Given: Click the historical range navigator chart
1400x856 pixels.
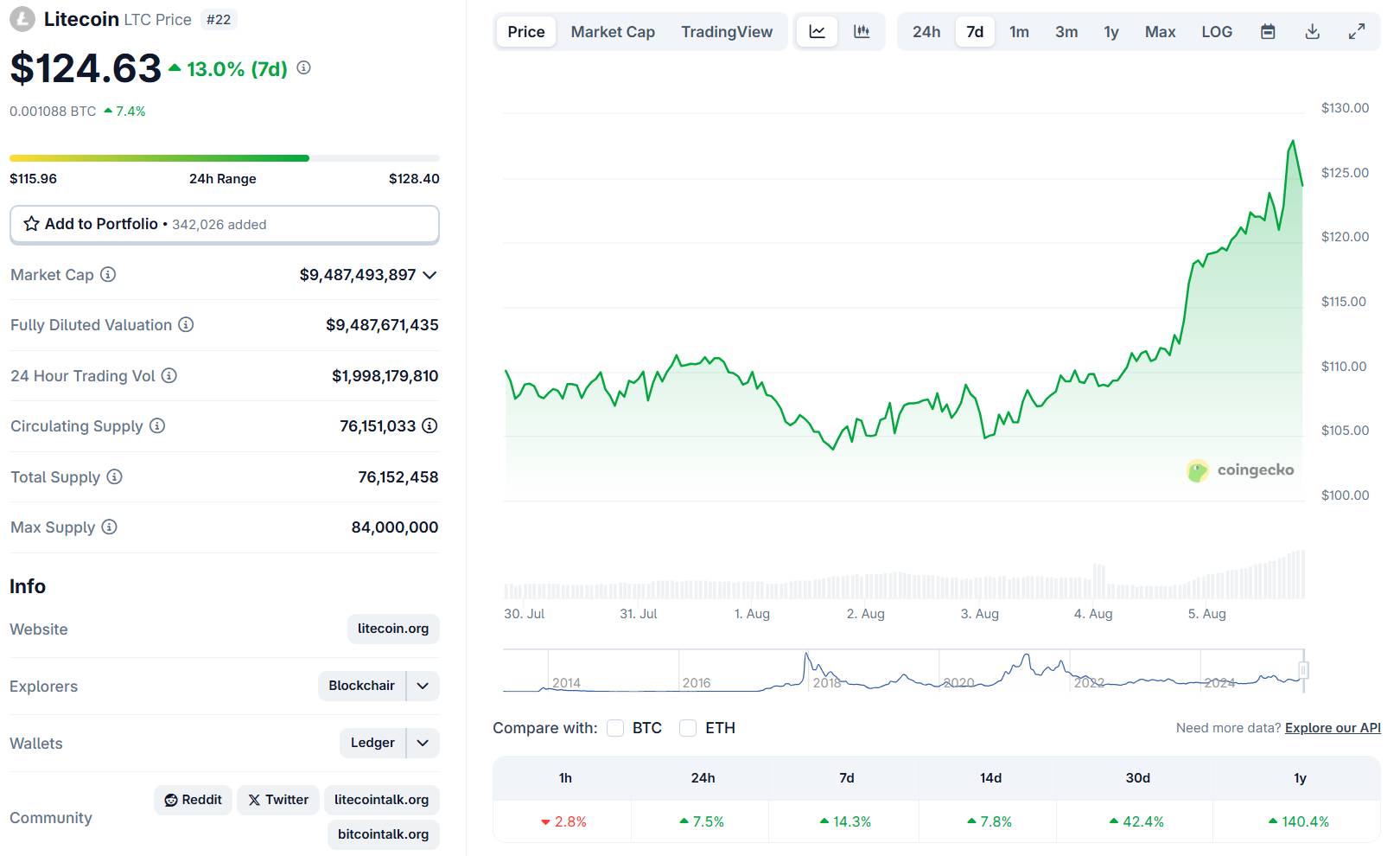Looking at the screenshot, I should pyautogui.click(x=903, y=671).
